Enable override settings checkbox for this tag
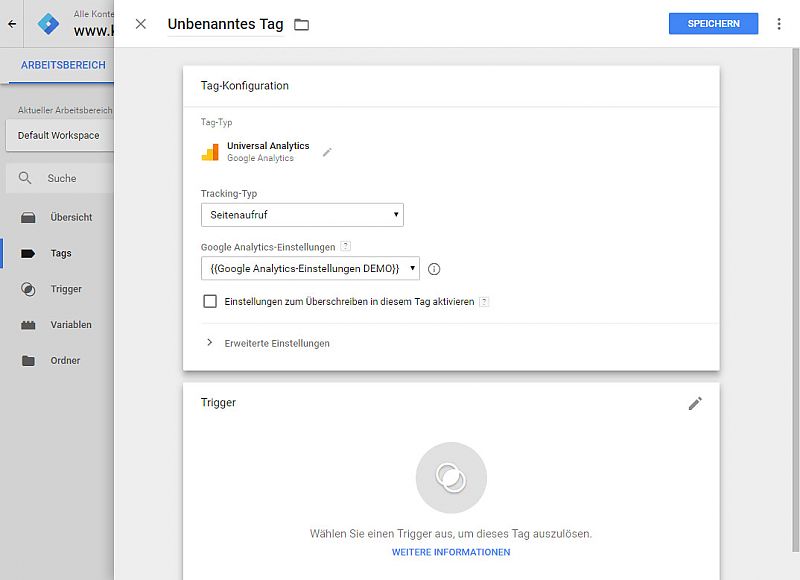 pyautogui.click(x=210, y=301)
